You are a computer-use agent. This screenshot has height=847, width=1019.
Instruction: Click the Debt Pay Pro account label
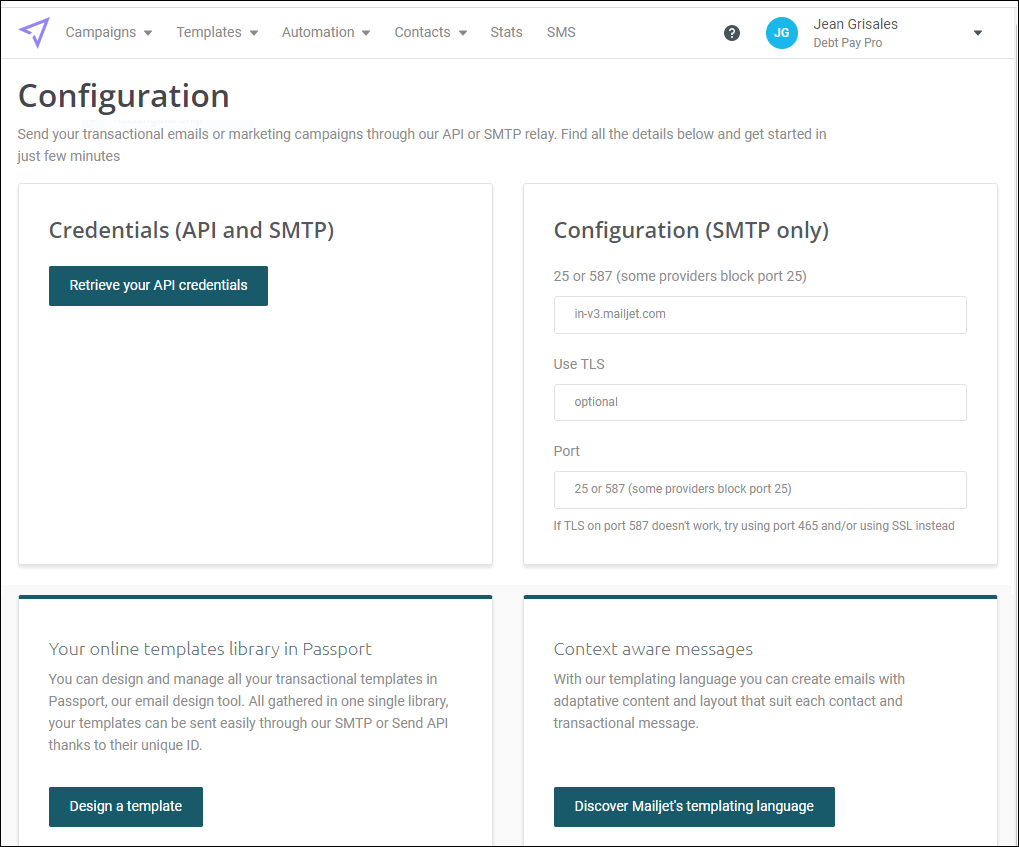(847, 43)
